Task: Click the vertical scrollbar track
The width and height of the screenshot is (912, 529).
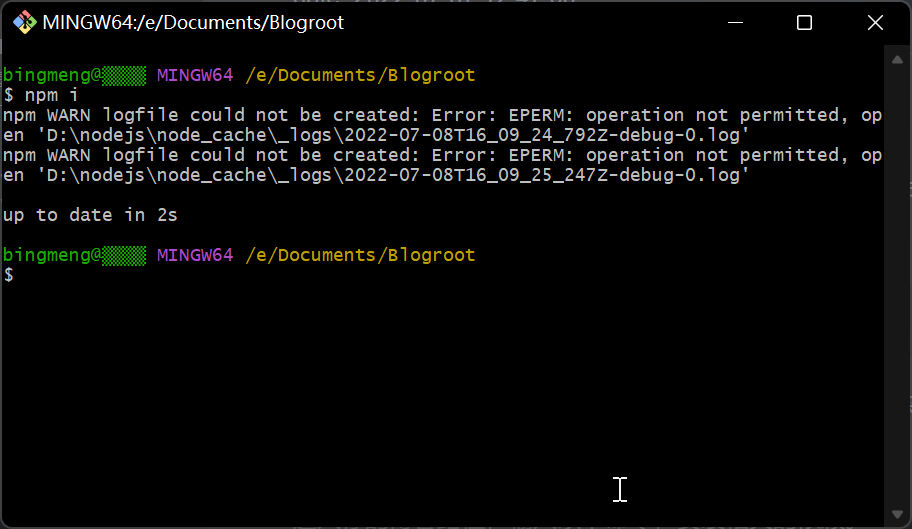Action: [896, 300]
